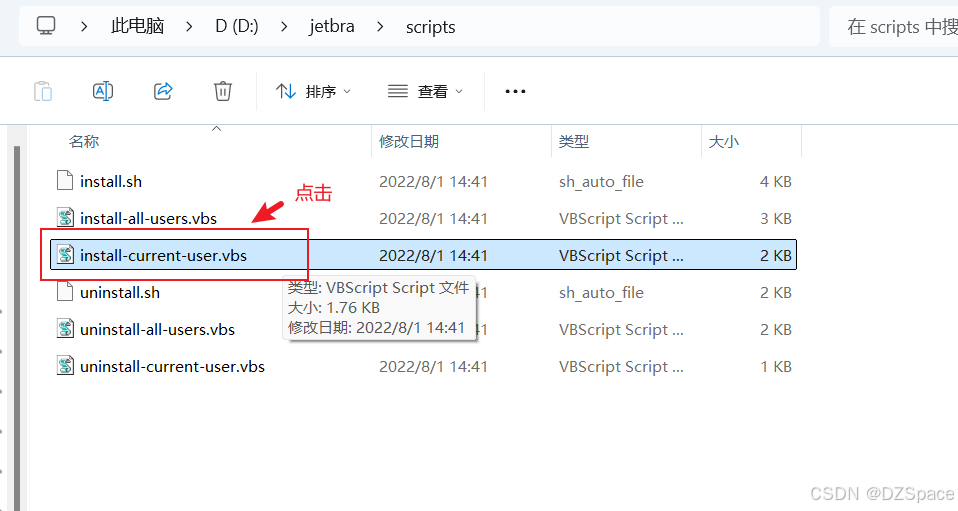Go to the jetbra folder breadcrumb
Image resolution: width=958 pixels, height=511 pixels.
click(x=332, y=27)
